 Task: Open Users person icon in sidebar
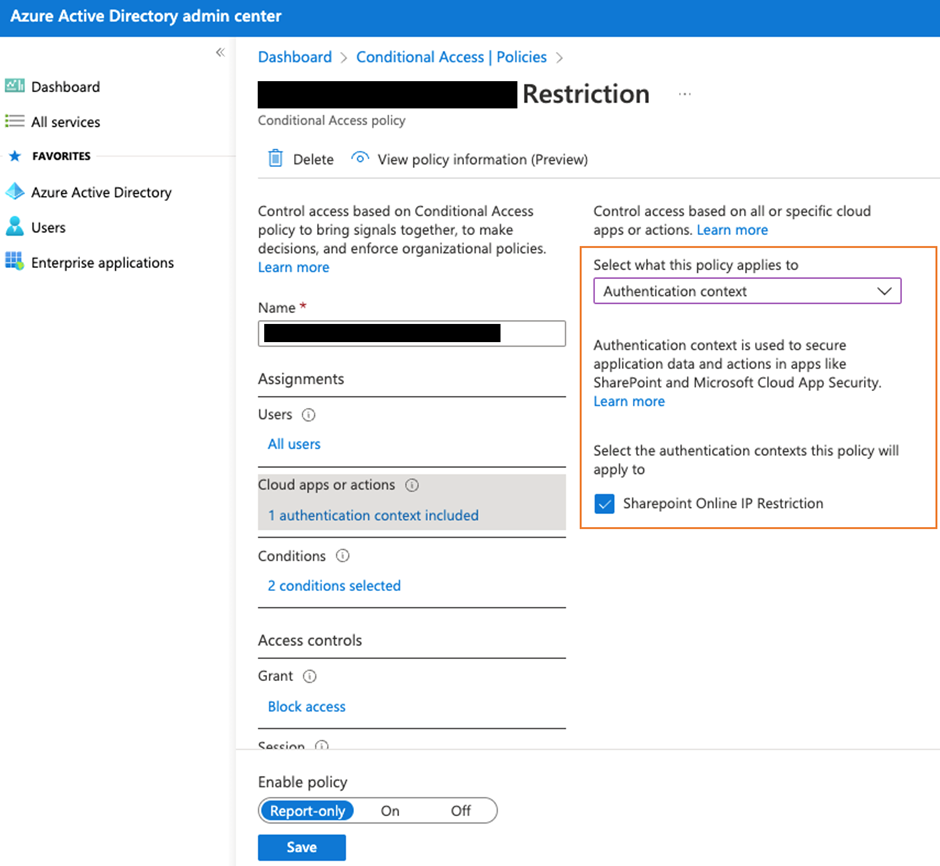point(15,227)
